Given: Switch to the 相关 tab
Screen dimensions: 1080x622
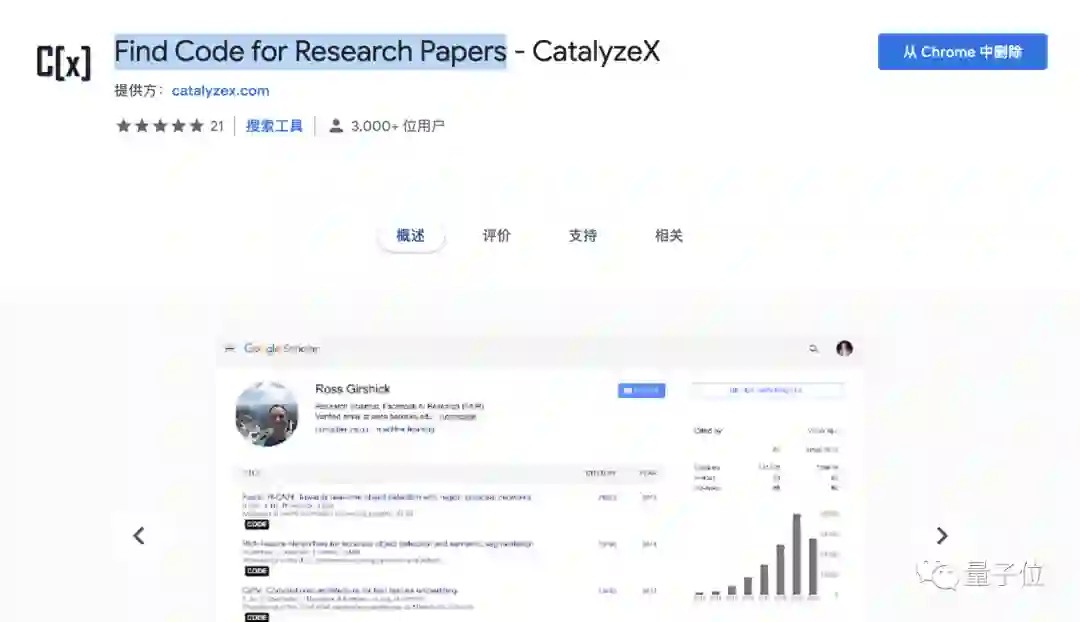Looking at the screenshot, I should [x=669, y=236].
